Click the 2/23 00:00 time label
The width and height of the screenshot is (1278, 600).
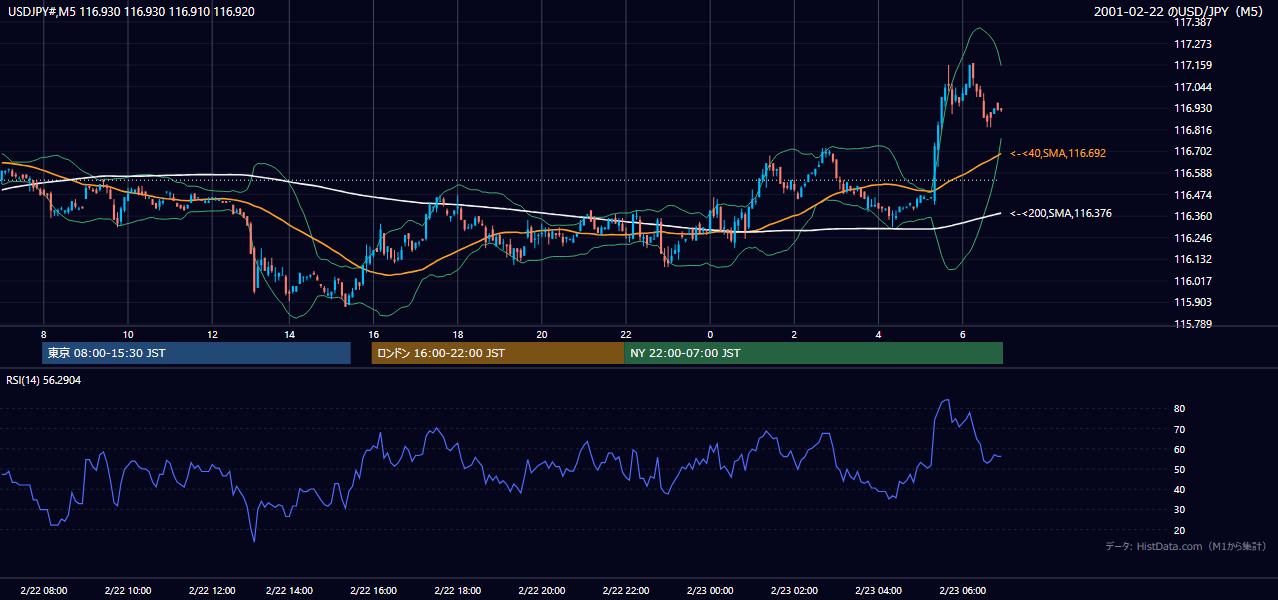(x=710, y=591)
